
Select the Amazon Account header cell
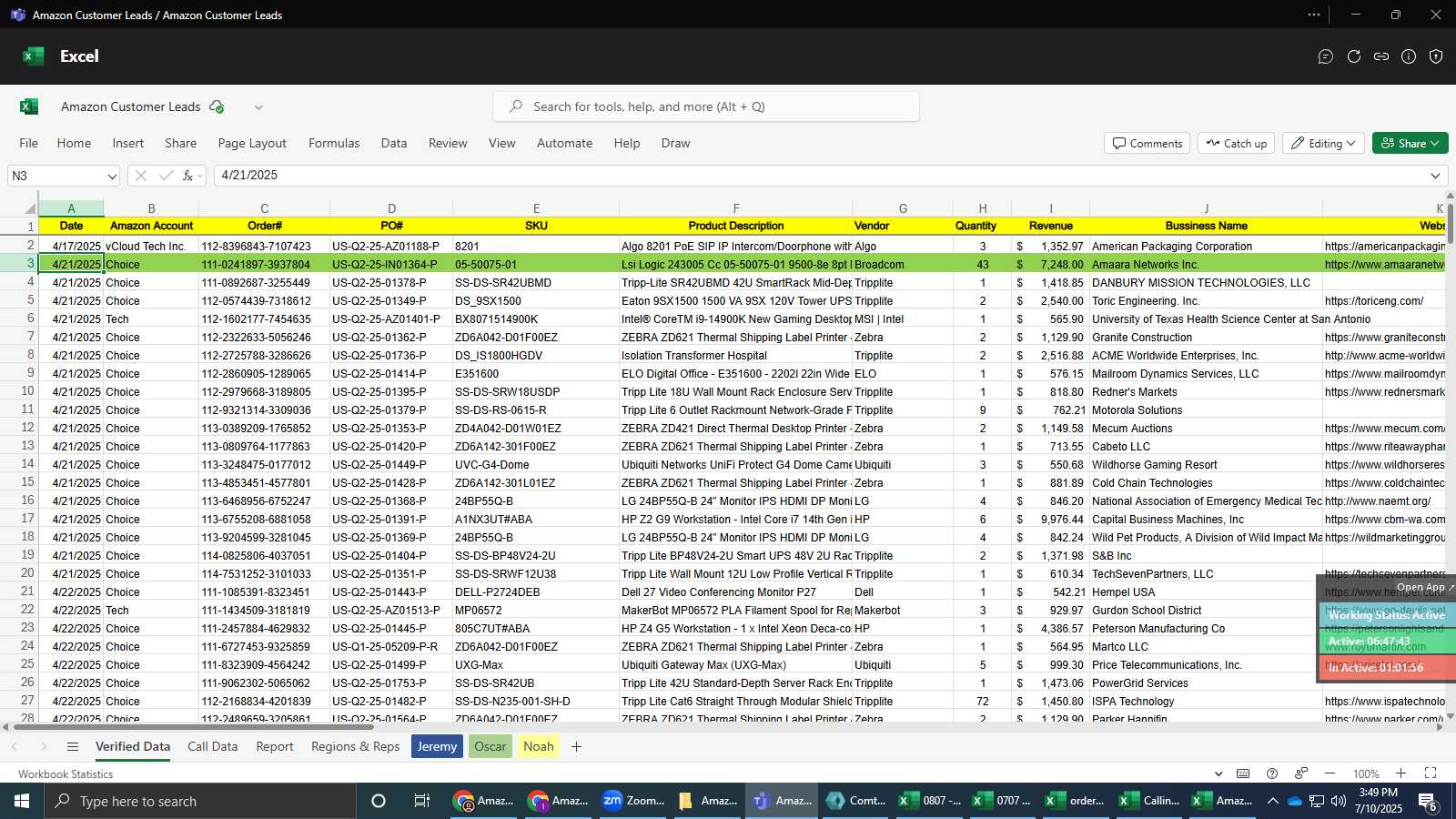point(151,227)
